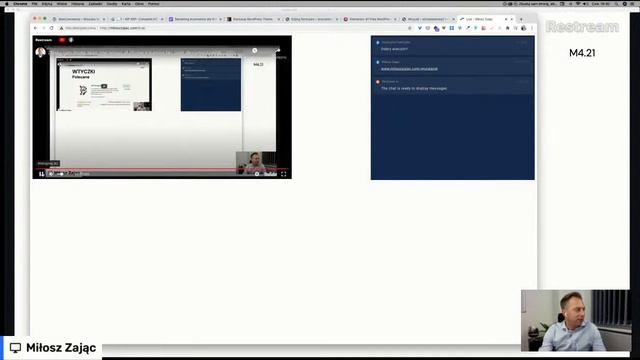Viewport: 640px width, 360px height.
Task: Click the blue square extension icon in toolbar
Action: point(451,28)
